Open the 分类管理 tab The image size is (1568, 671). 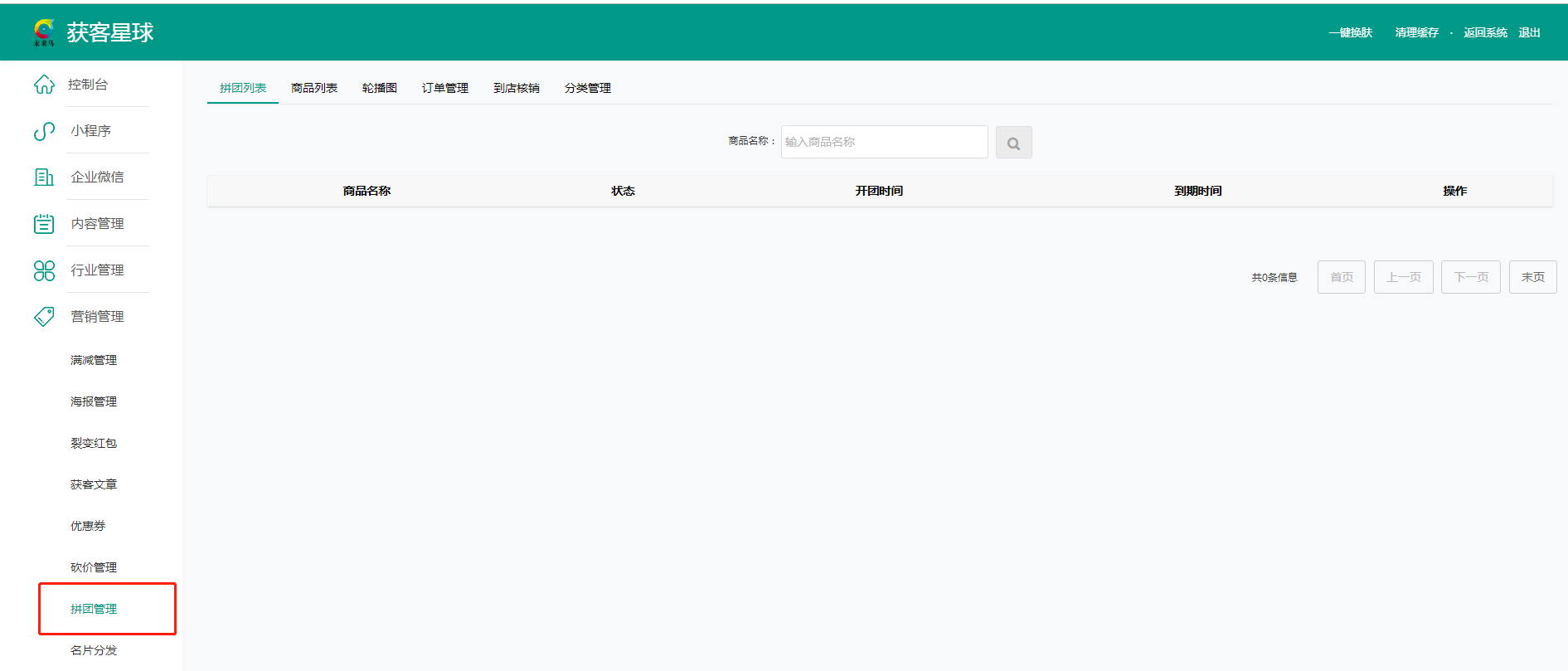click(x=588, y=88)
